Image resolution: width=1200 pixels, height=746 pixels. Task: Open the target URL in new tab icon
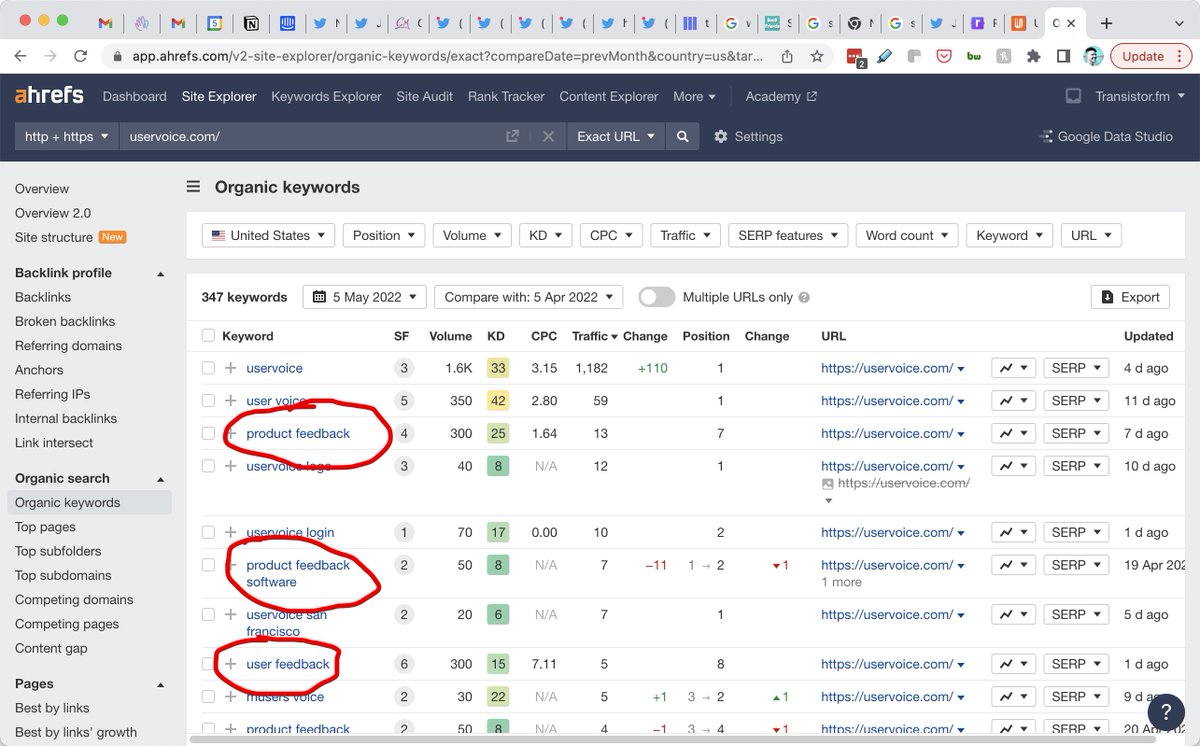tap(512, 136)
